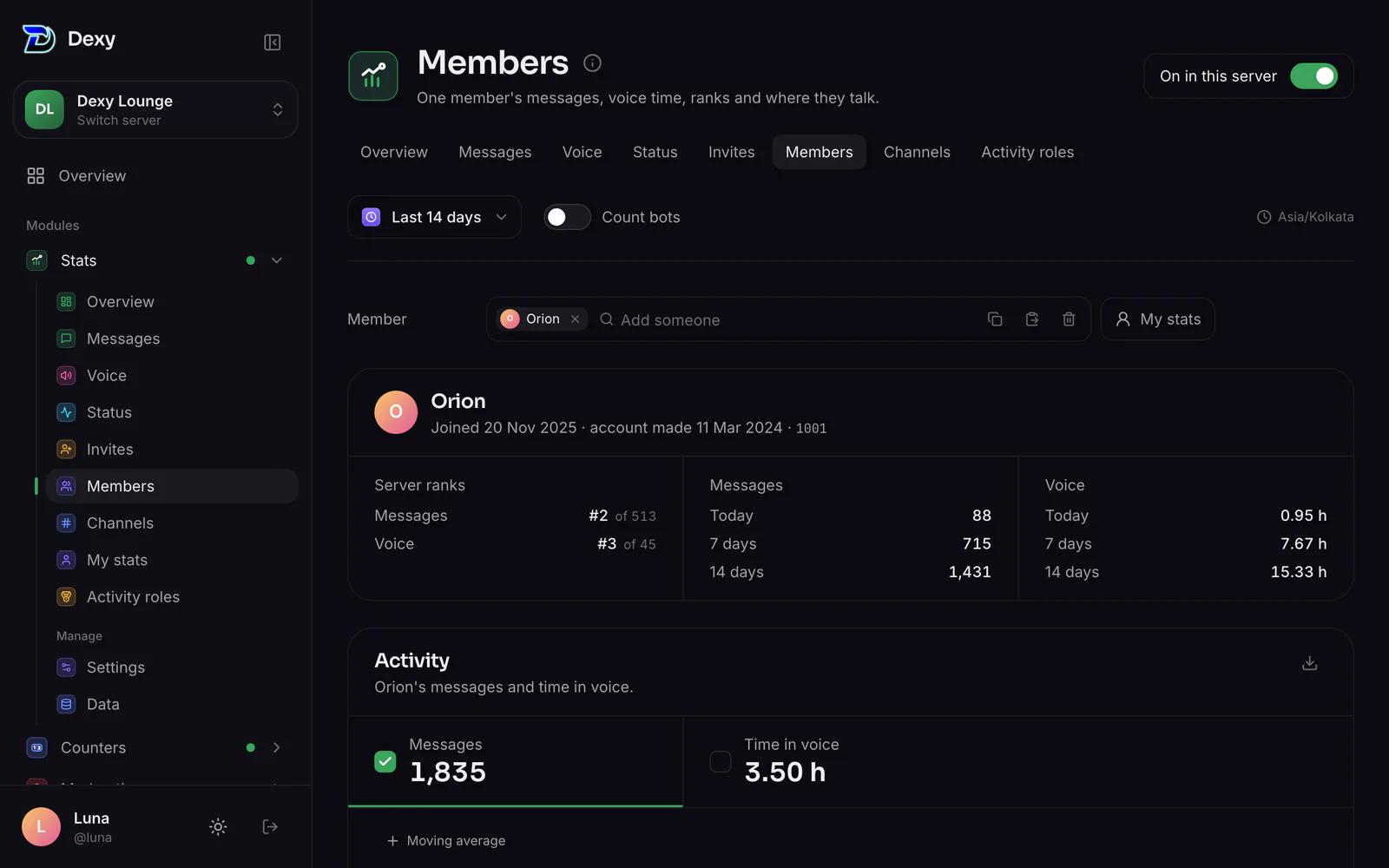Open Activity roles in the sidebar
Viewport: 1389px width, 868px height.
point(172,597)
